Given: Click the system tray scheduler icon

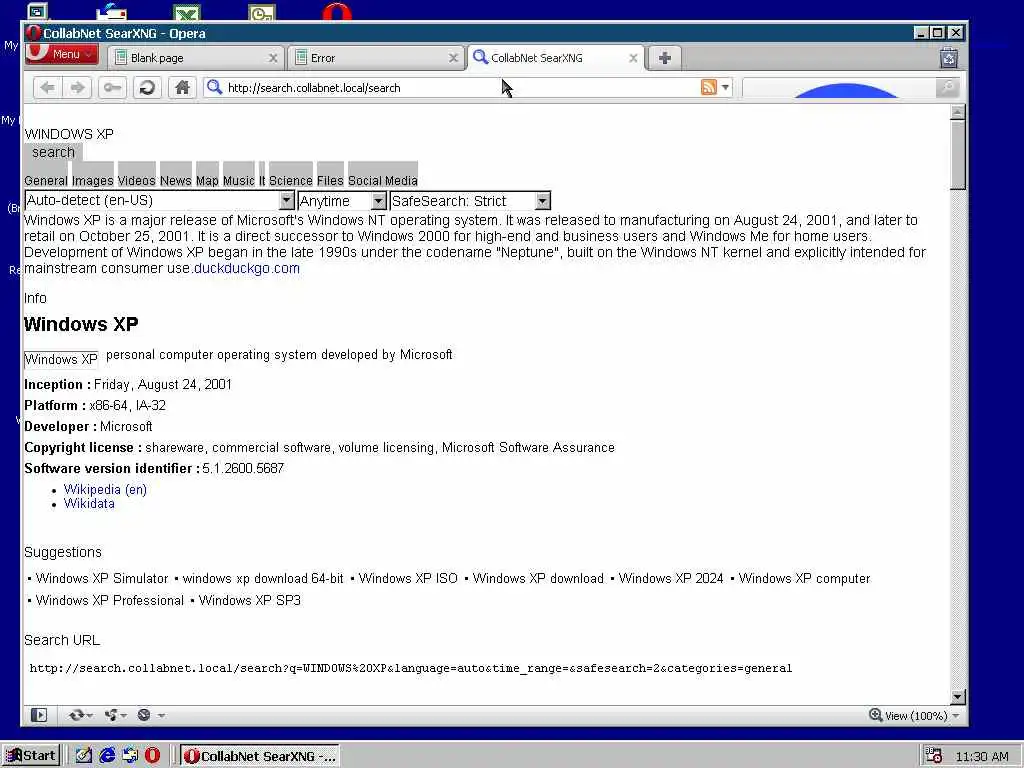Looking at the screenshot, I should pyautogui.click(x=935, y=756).
